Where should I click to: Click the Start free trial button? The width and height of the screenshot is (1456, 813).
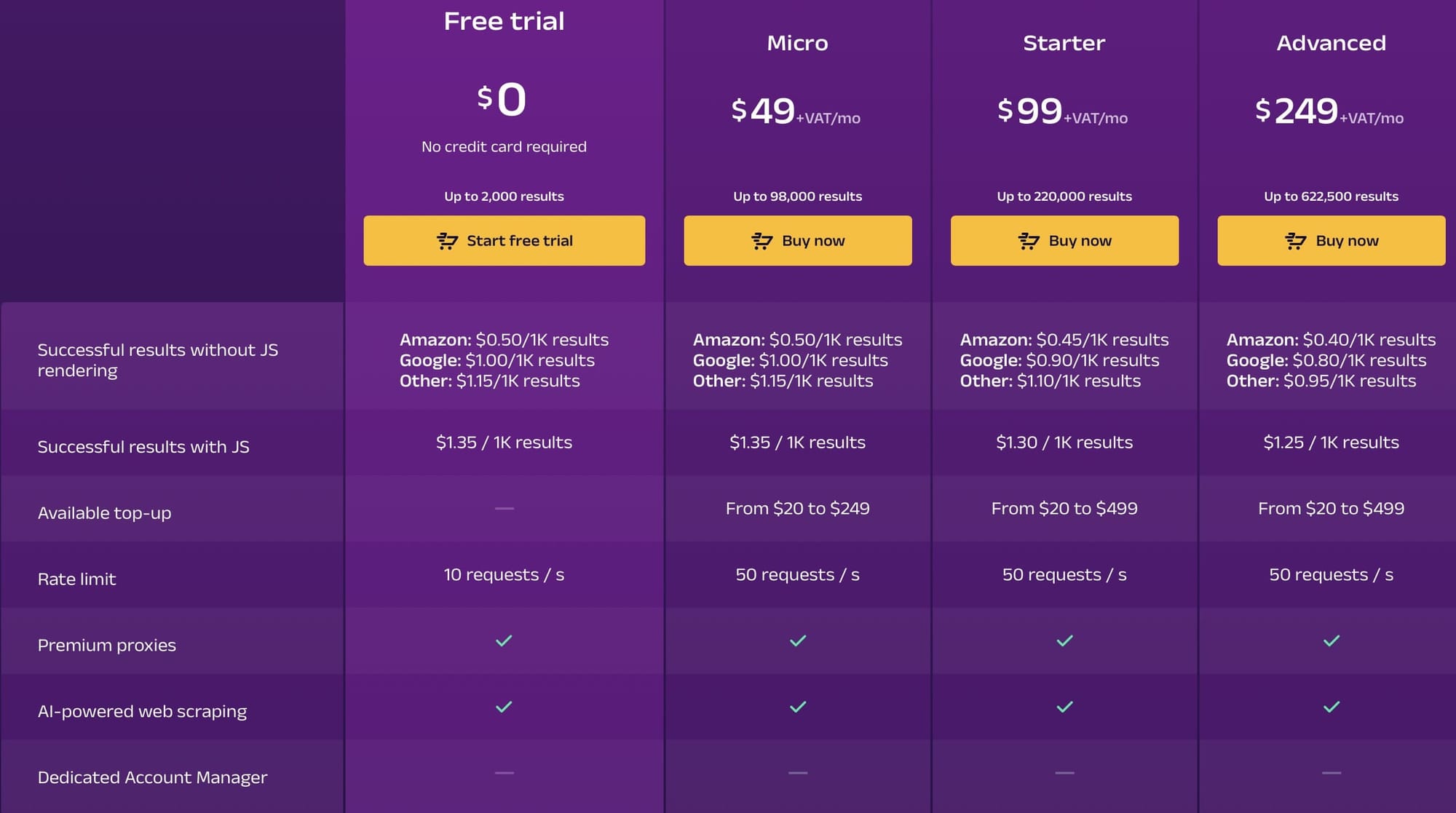coord(504,240)
